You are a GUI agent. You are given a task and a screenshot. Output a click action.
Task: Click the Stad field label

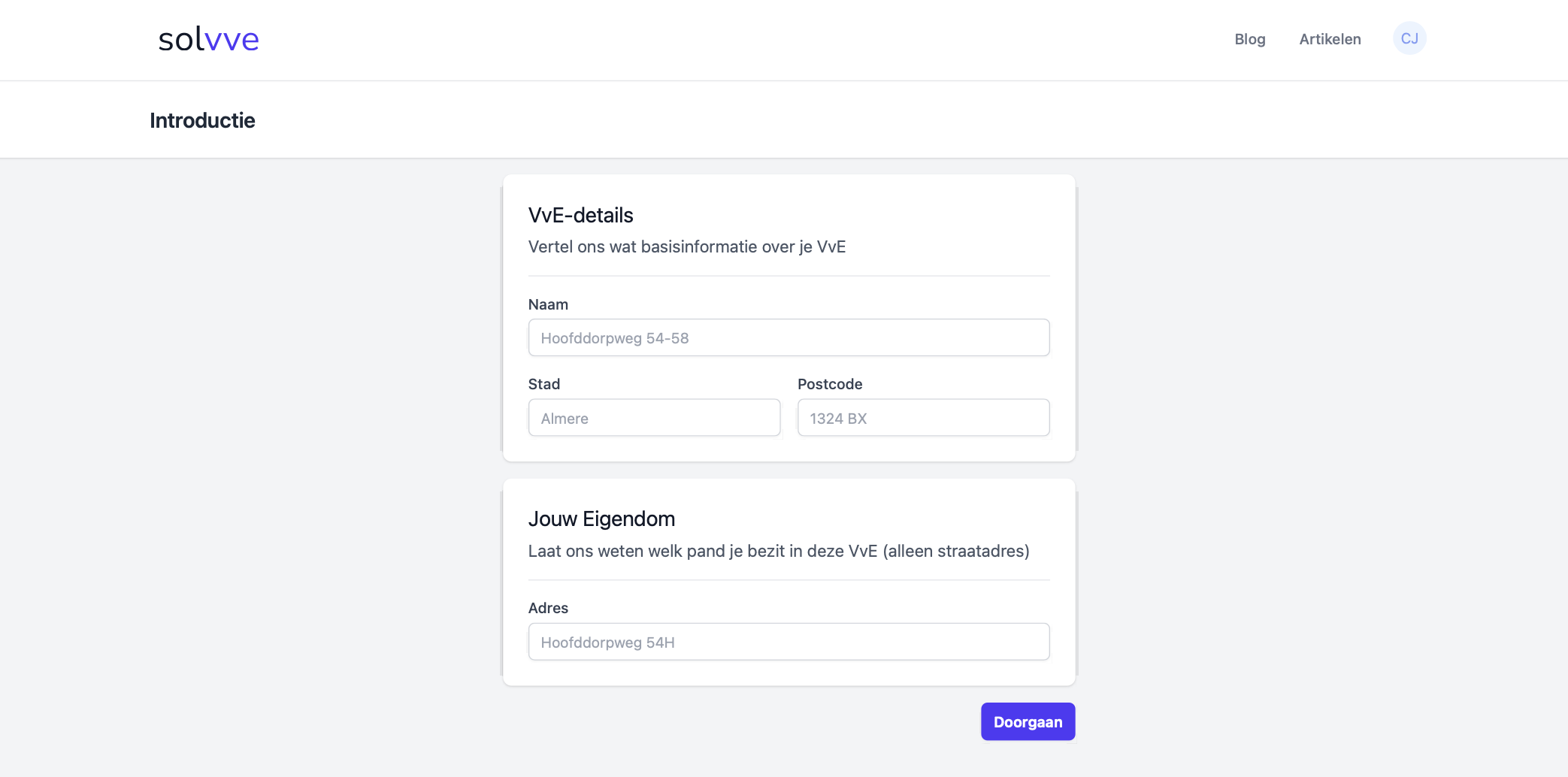coord(543,384)
